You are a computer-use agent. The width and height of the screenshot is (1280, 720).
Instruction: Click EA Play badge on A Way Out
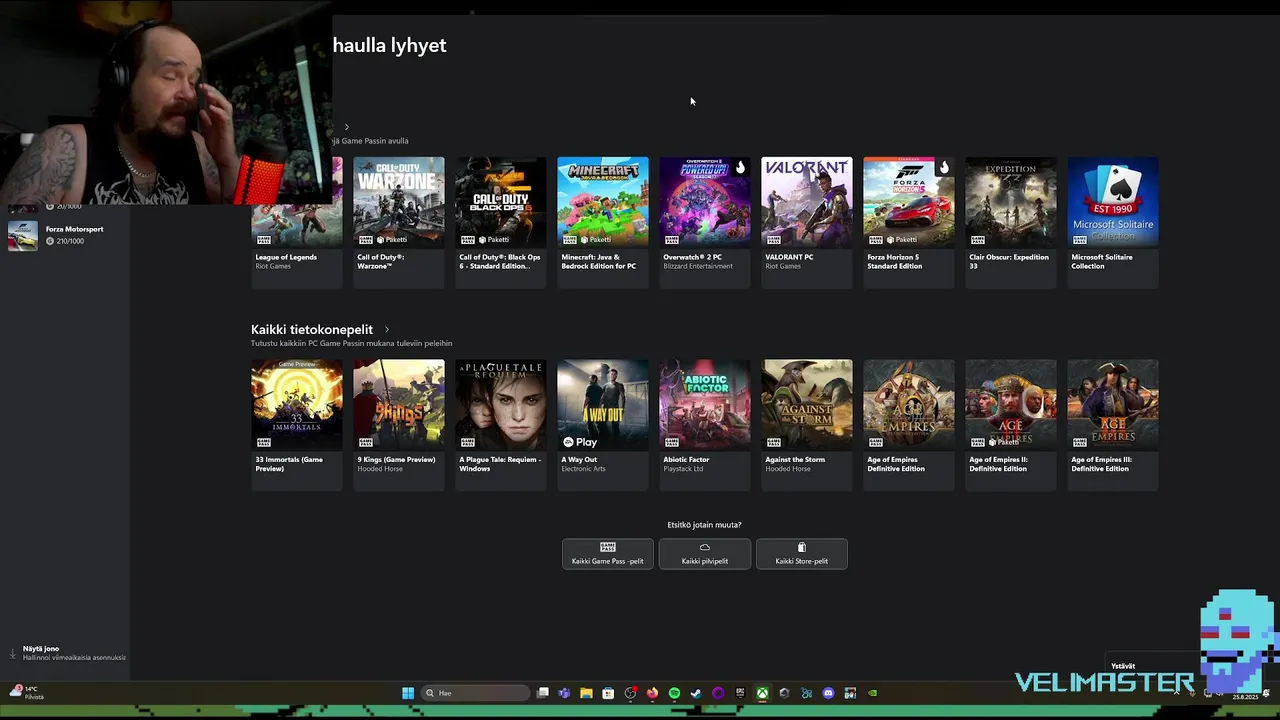click(579, 442)
